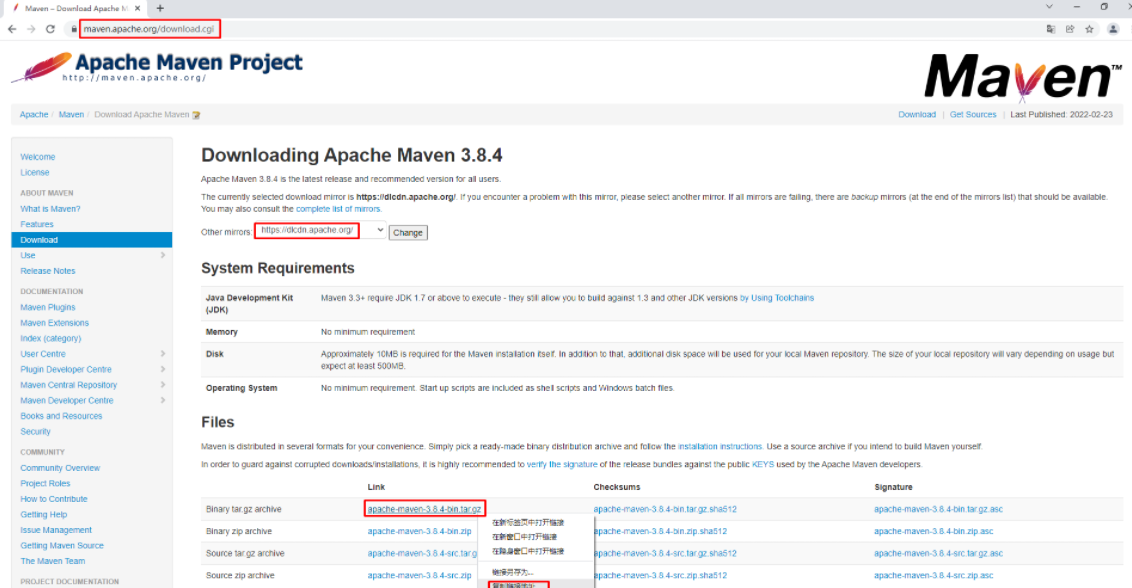Open Books and Resources in sidebar

tap(61, 416)
